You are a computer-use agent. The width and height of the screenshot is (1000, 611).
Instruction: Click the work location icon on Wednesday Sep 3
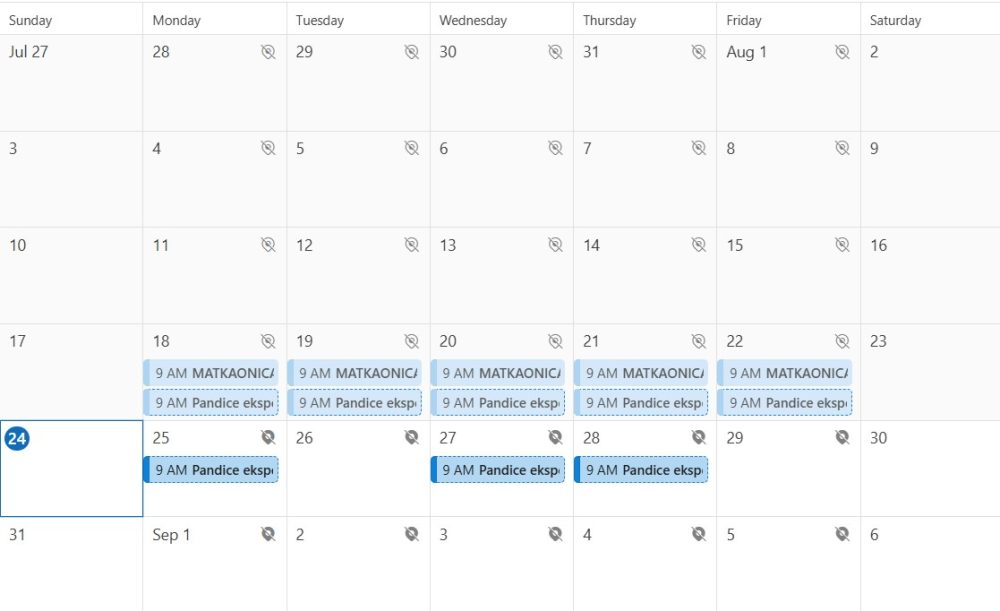555,534
